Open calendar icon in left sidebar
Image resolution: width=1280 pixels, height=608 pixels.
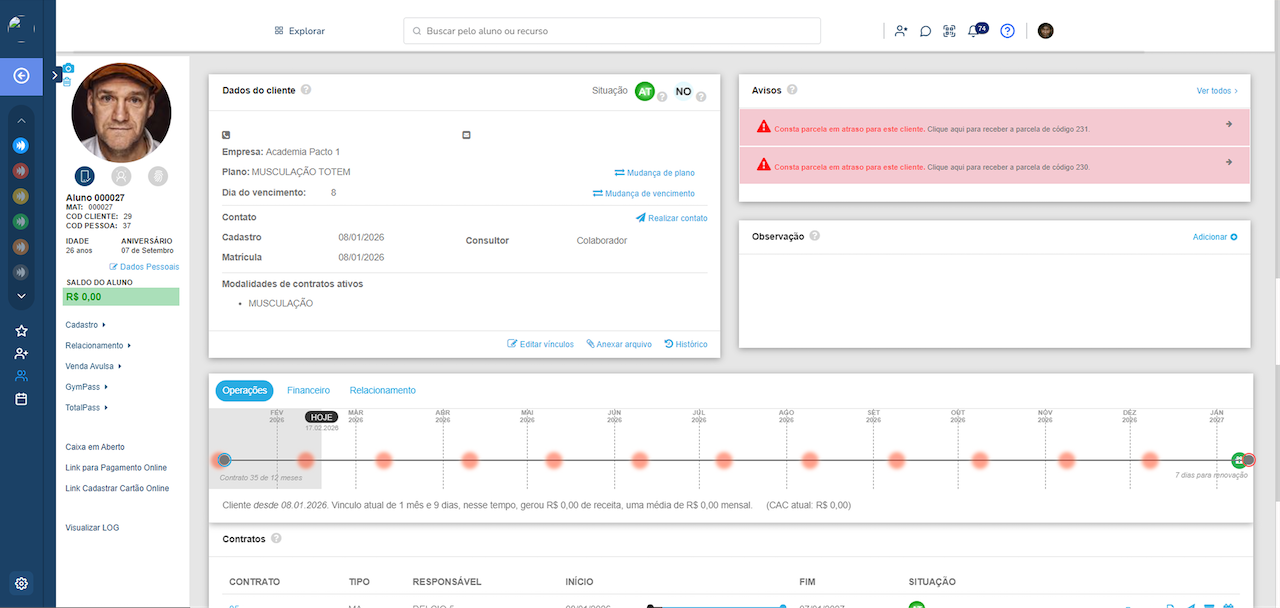click(21, 399)
